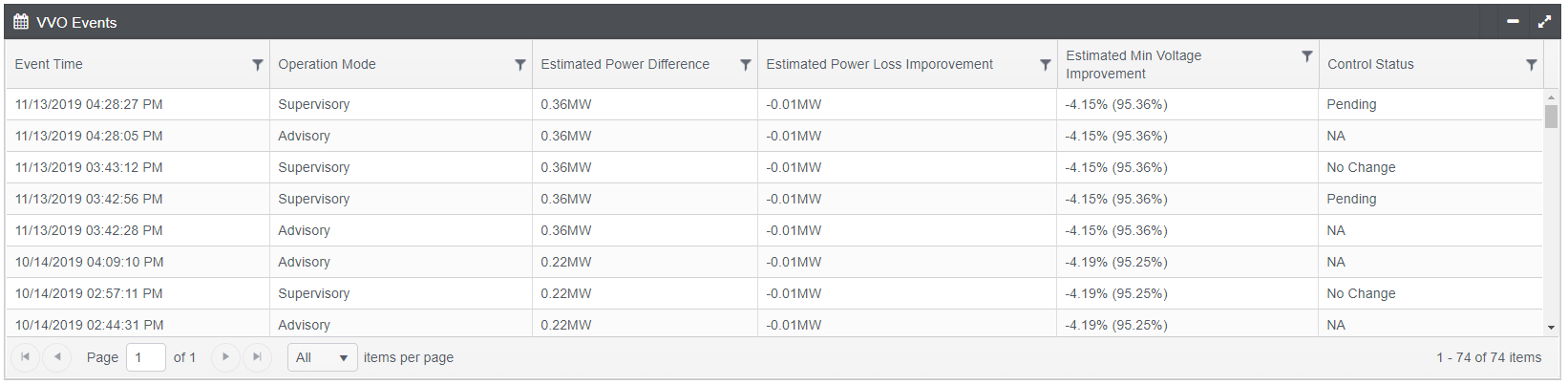Go to the previous page

coord(57,357)
